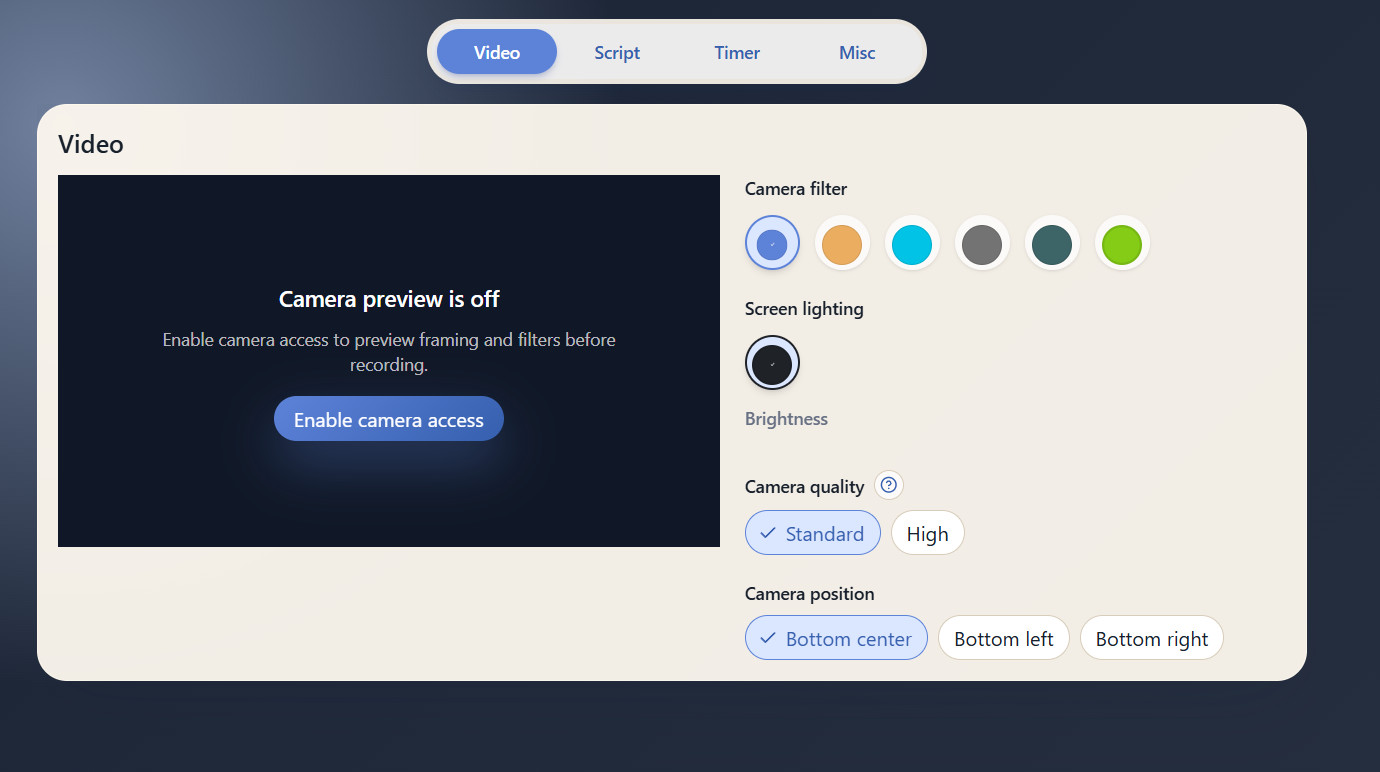Pick the cyan camera filter swatch
Image resolution: width=1380 pixels, height=772 pixels.
coord(912,243)
